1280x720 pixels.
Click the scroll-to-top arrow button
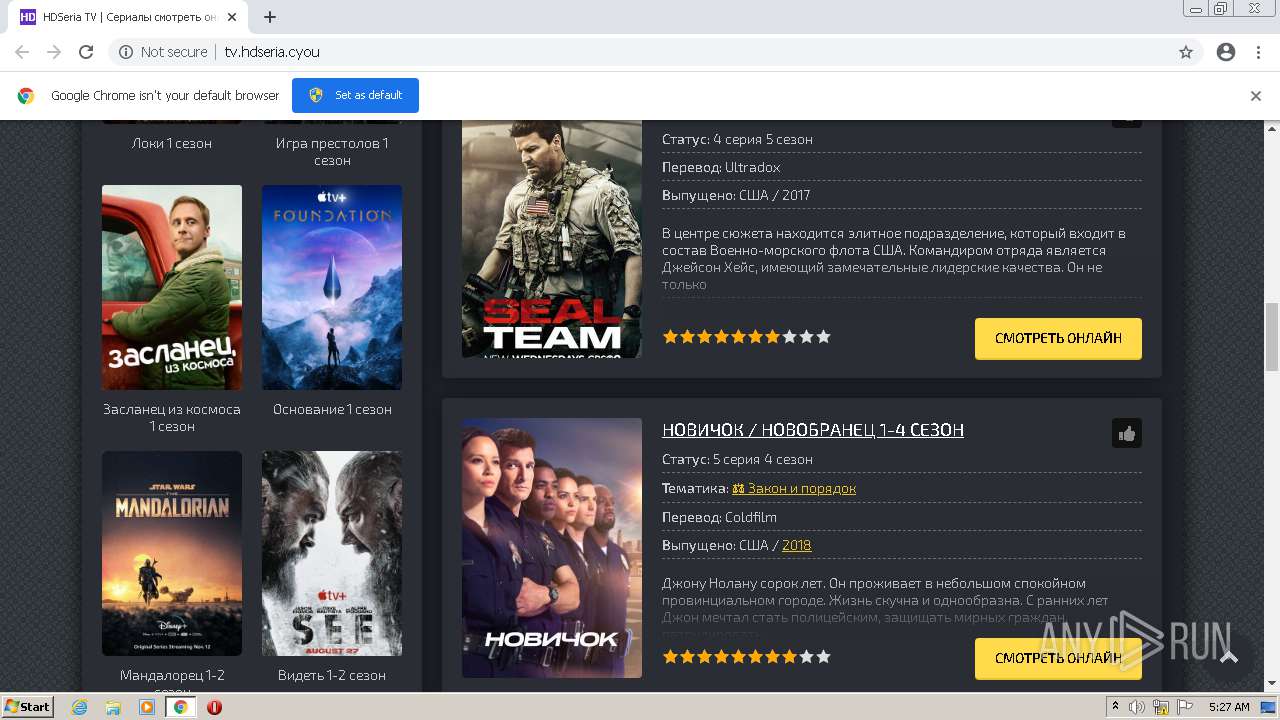[1229, 657]
